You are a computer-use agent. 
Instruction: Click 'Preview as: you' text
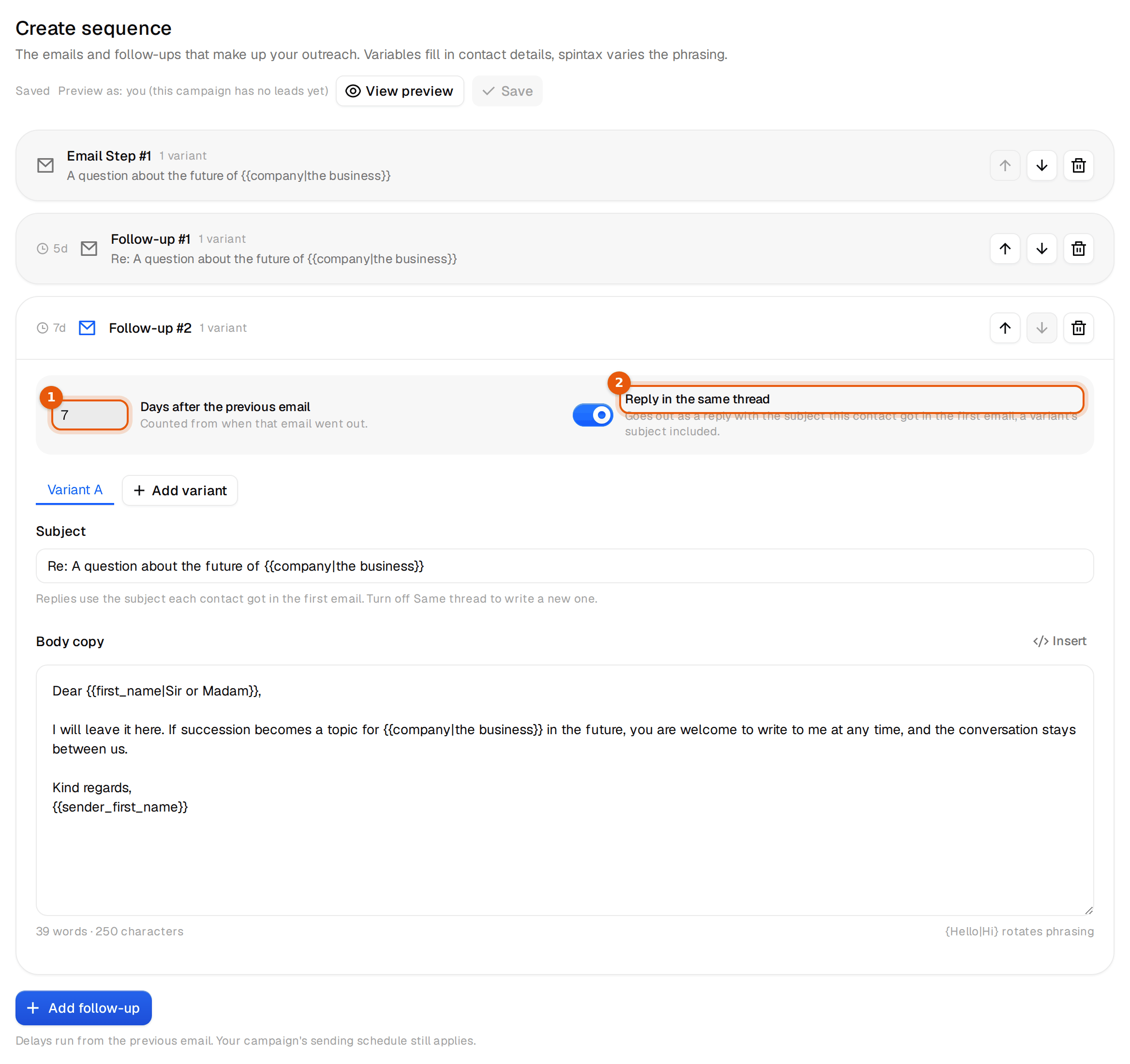click(193, 91)
